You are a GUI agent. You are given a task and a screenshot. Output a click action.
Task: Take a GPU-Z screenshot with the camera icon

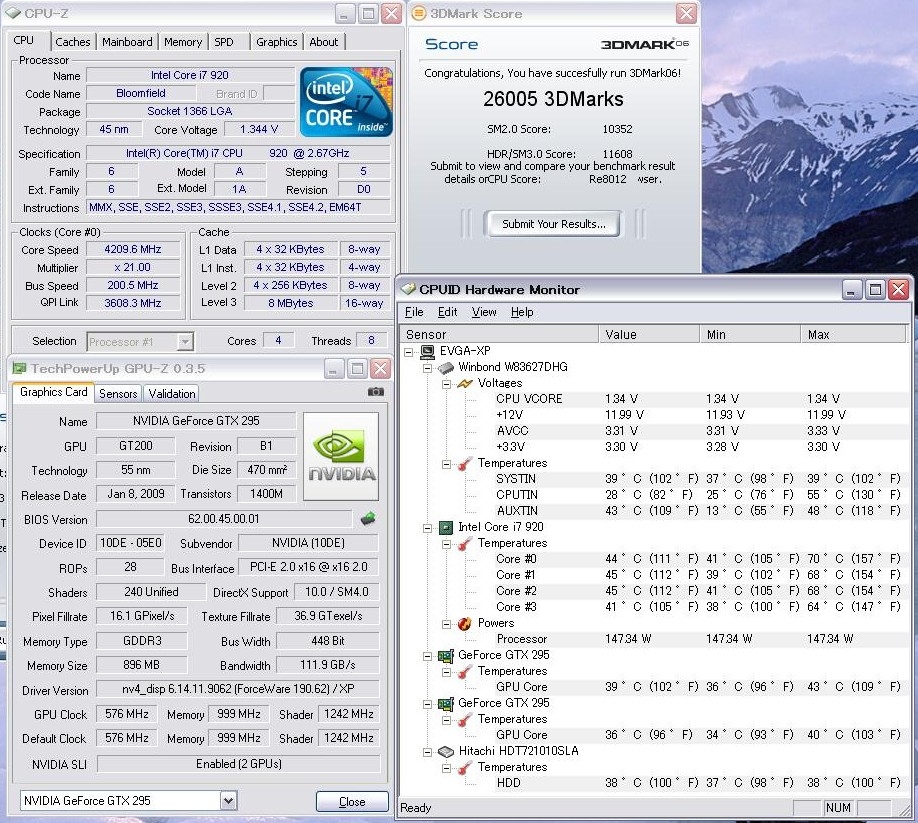376,392
